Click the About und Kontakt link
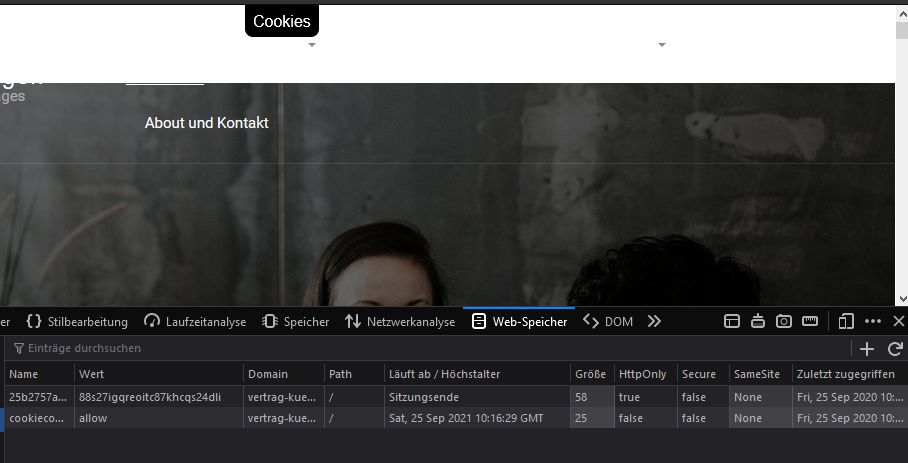 (x=206, y=123)
